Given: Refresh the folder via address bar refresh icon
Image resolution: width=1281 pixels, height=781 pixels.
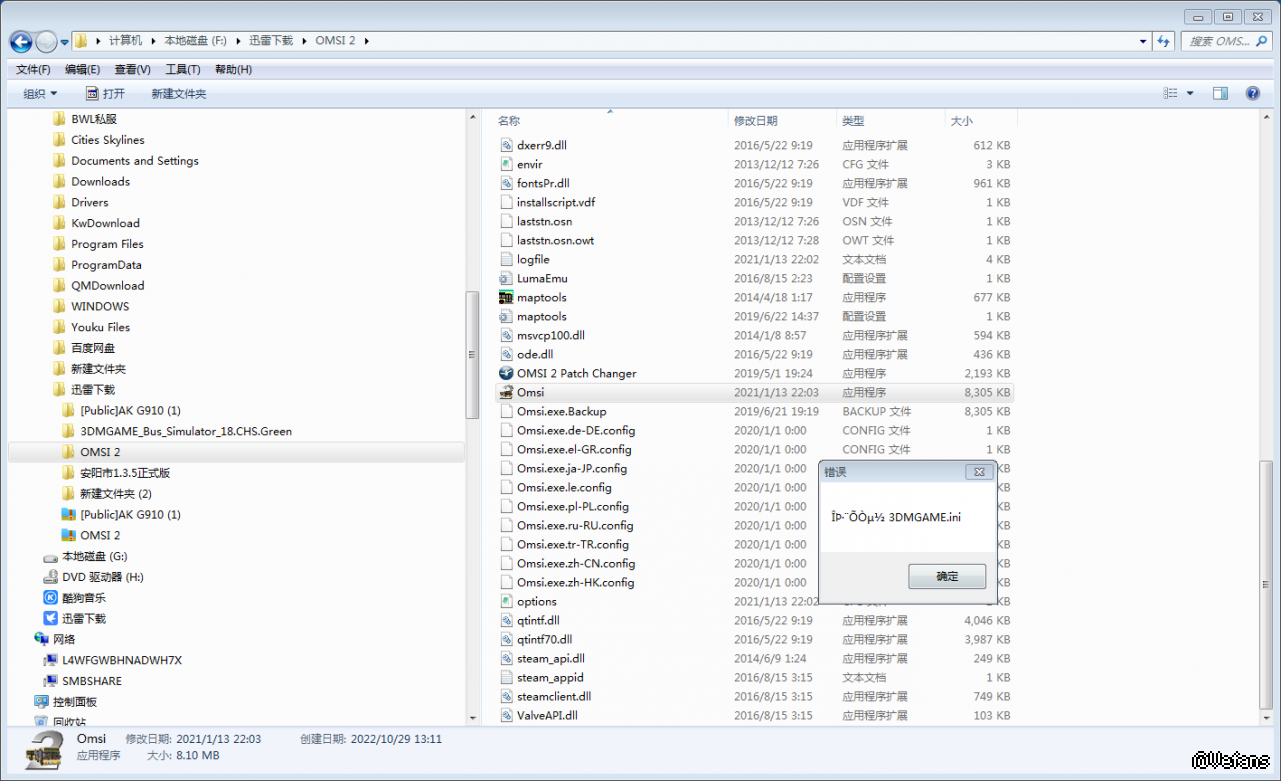Looking at the screenshot, I should click(1163, 41).
